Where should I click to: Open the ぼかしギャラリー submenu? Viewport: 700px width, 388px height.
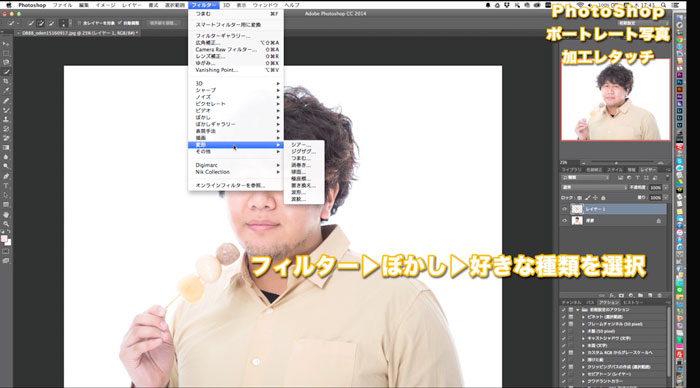[x=236, y=124]
